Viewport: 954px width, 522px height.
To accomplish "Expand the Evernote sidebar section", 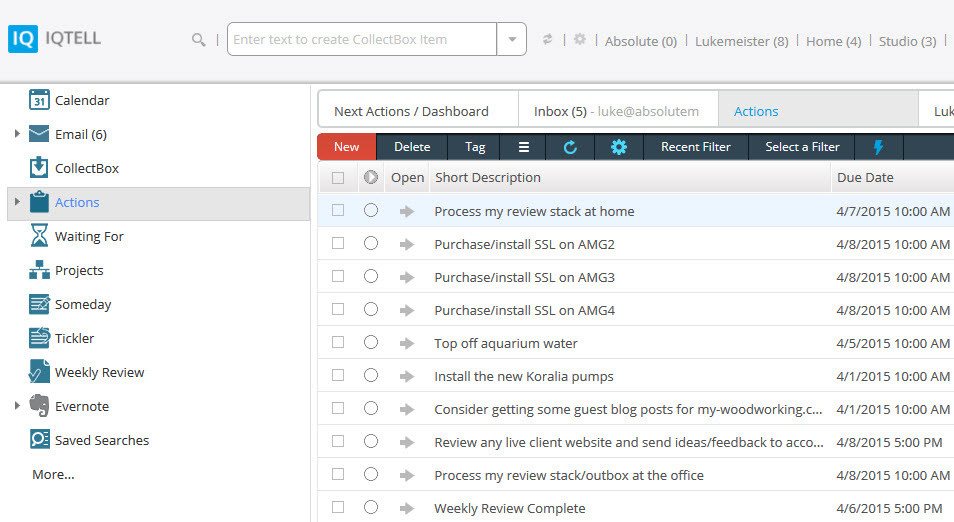I will pos(17,406).
